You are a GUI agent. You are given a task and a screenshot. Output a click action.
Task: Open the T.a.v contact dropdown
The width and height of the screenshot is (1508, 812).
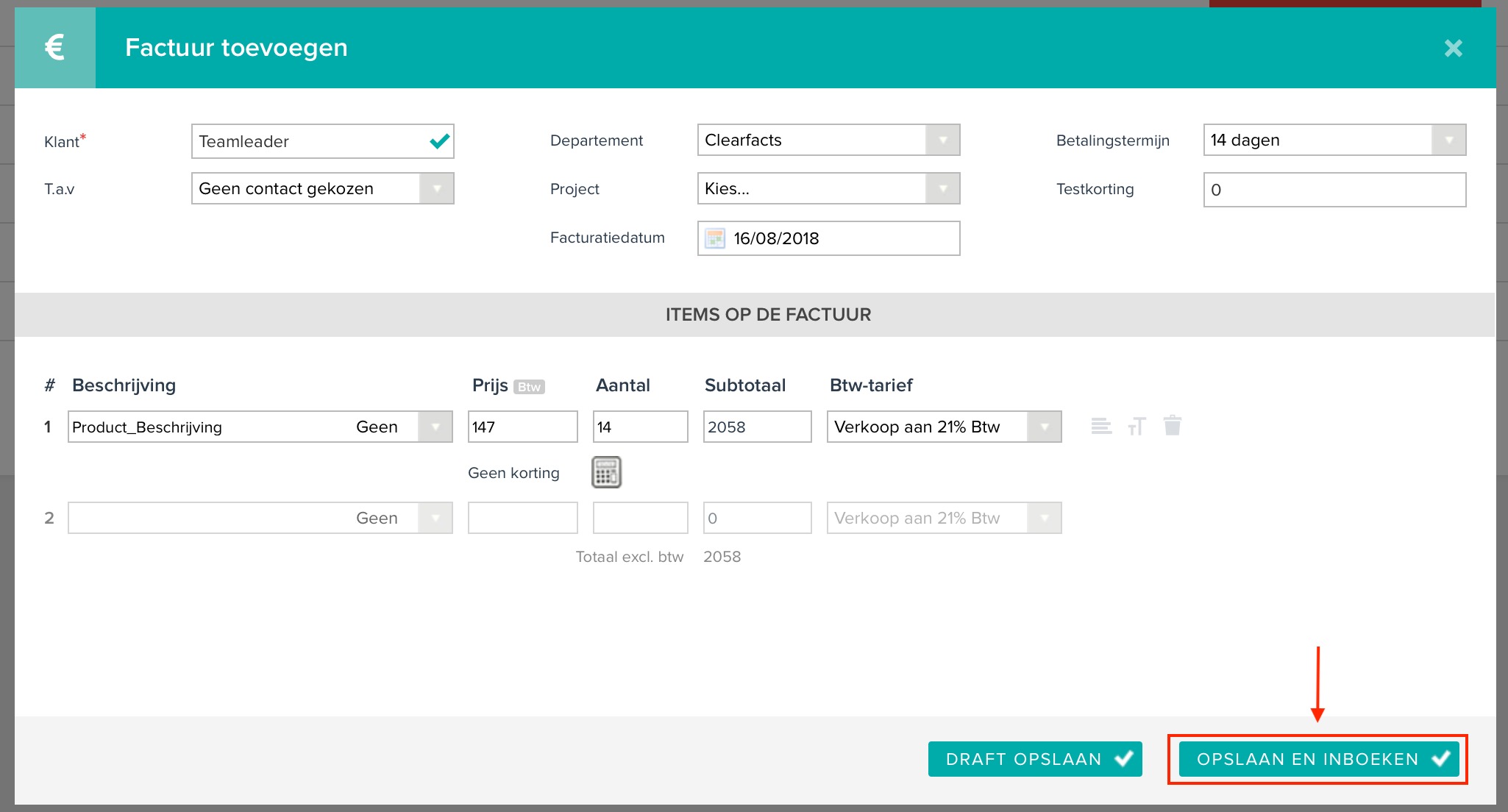point(322,188)
